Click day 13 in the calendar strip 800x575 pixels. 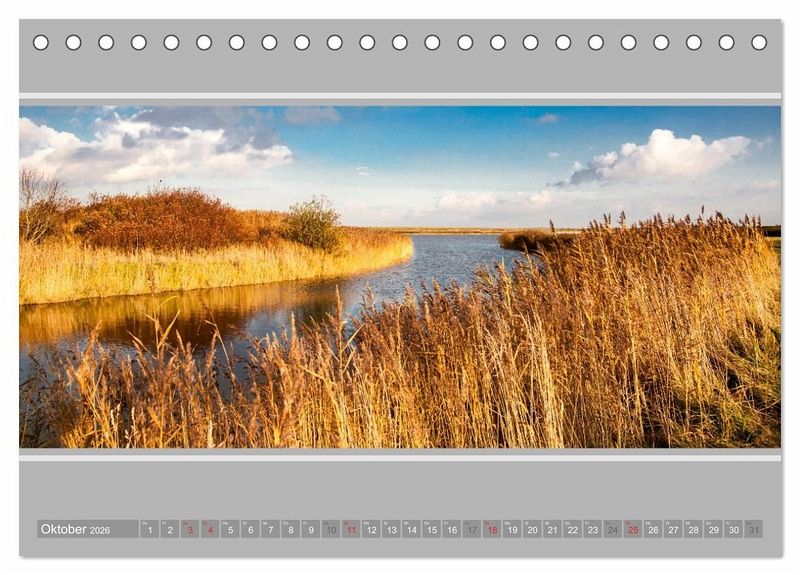coord(391,529)
